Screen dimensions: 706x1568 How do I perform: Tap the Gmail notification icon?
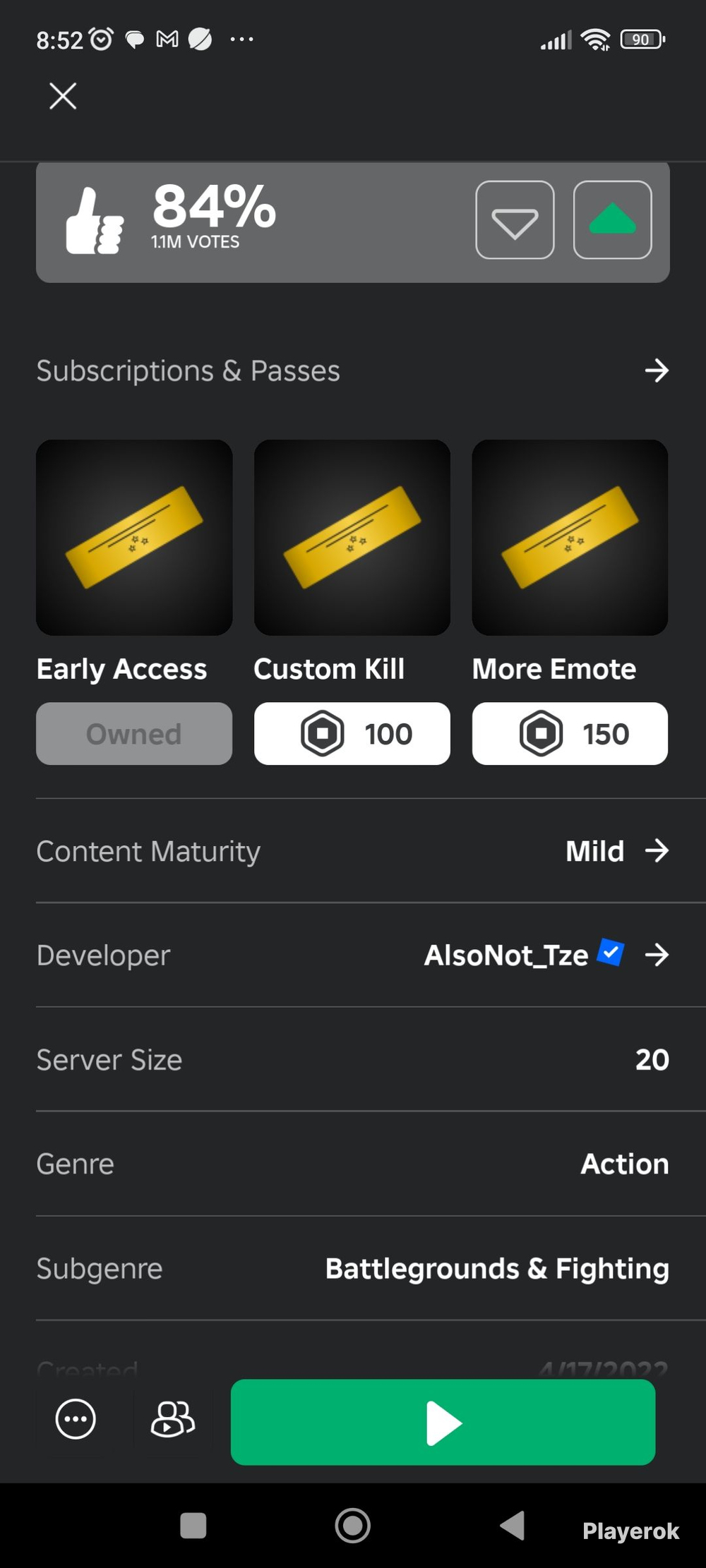tap(167, 40)
